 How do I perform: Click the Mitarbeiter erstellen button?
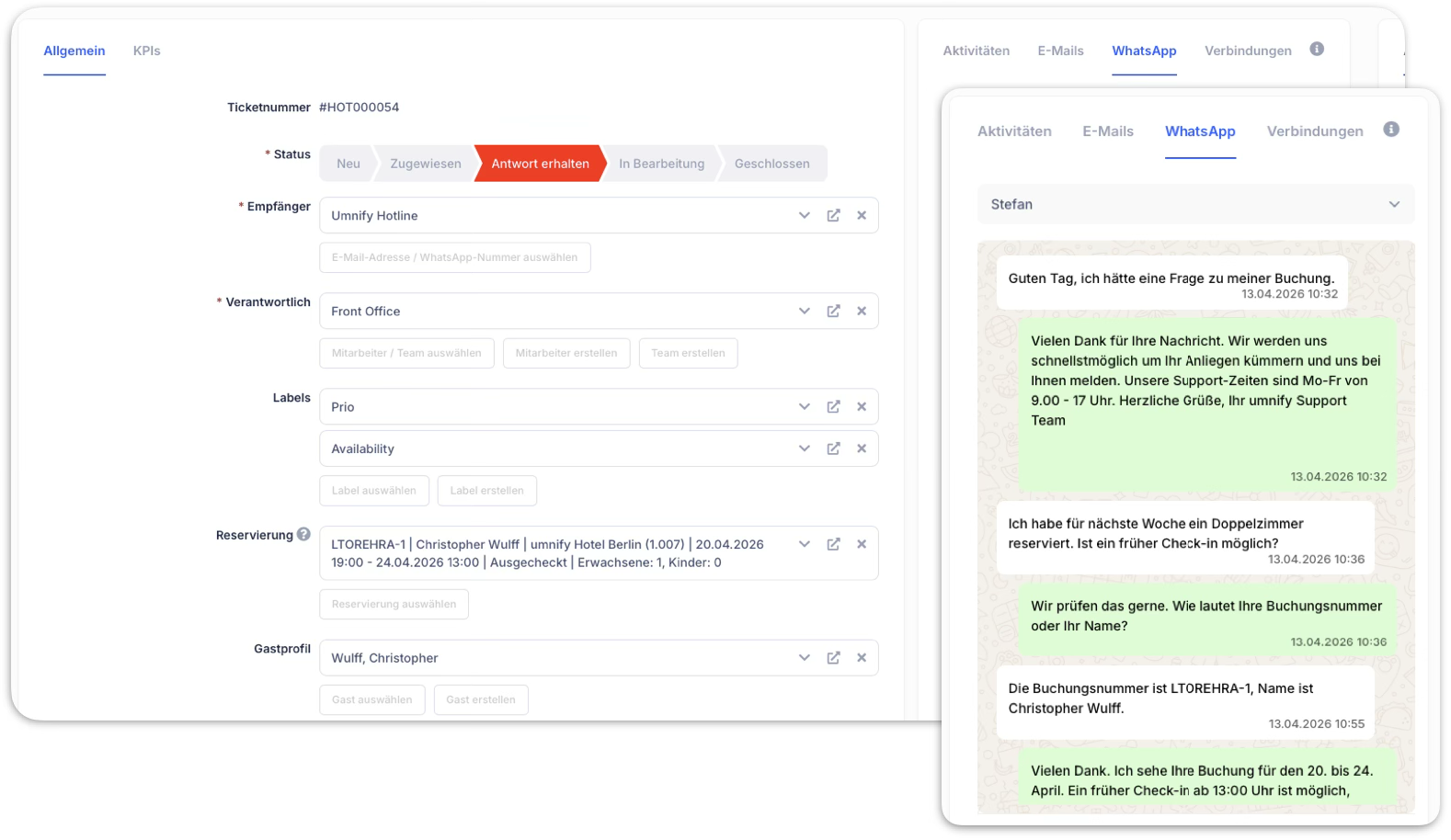pyautogui.click(x=566, y=353)
